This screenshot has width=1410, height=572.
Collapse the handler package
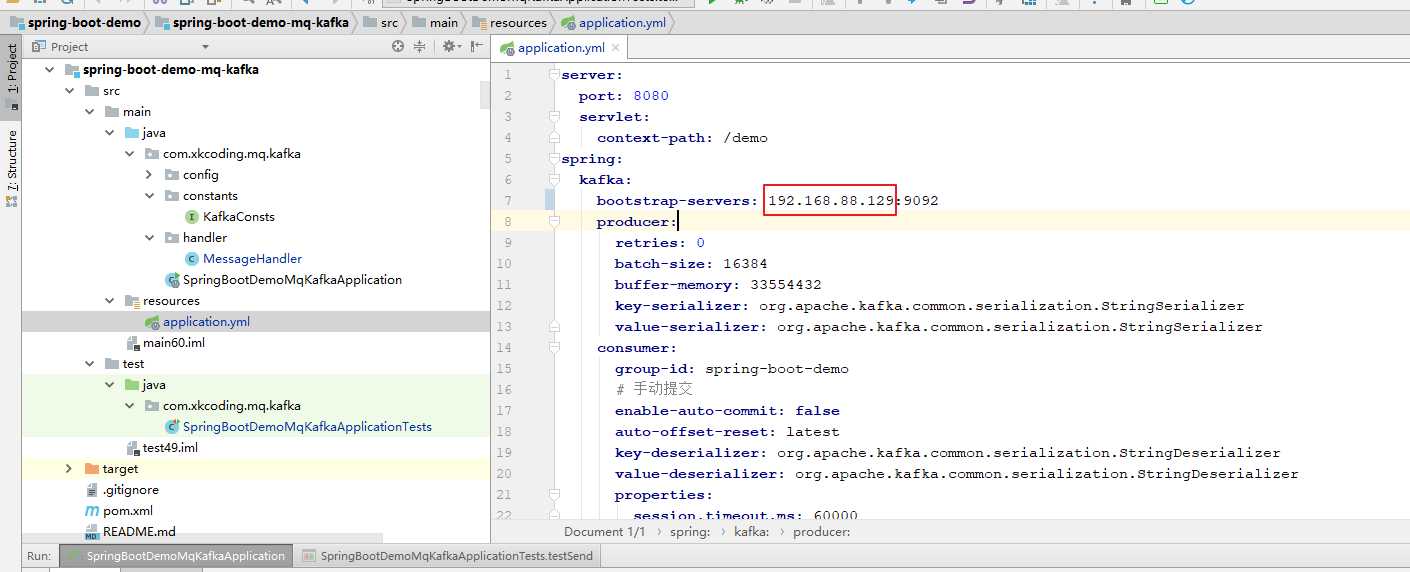tap(149, 238)
